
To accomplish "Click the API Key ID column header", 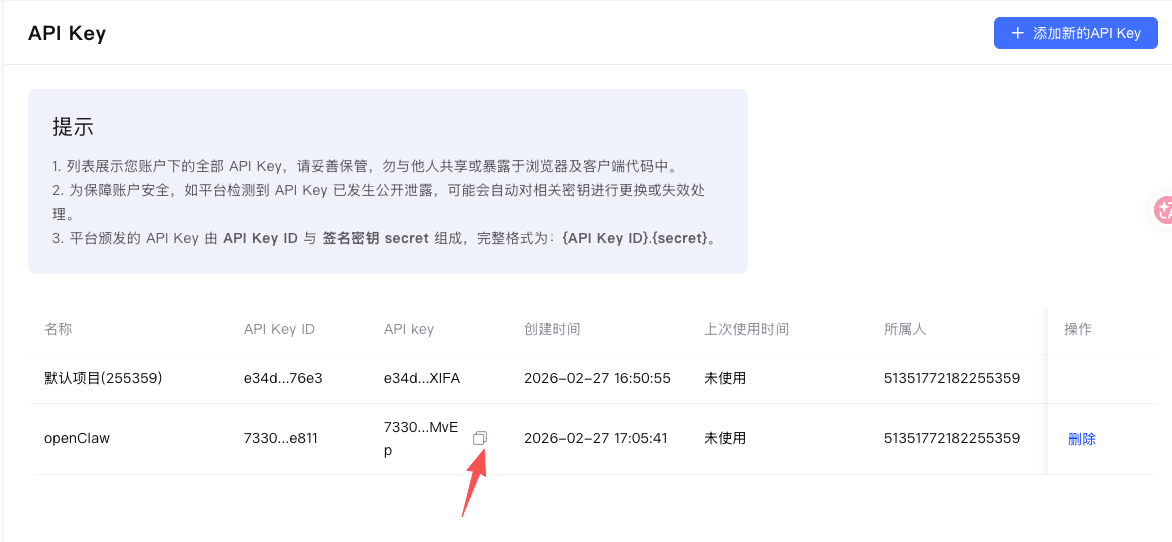I will [x=279, y=329].
